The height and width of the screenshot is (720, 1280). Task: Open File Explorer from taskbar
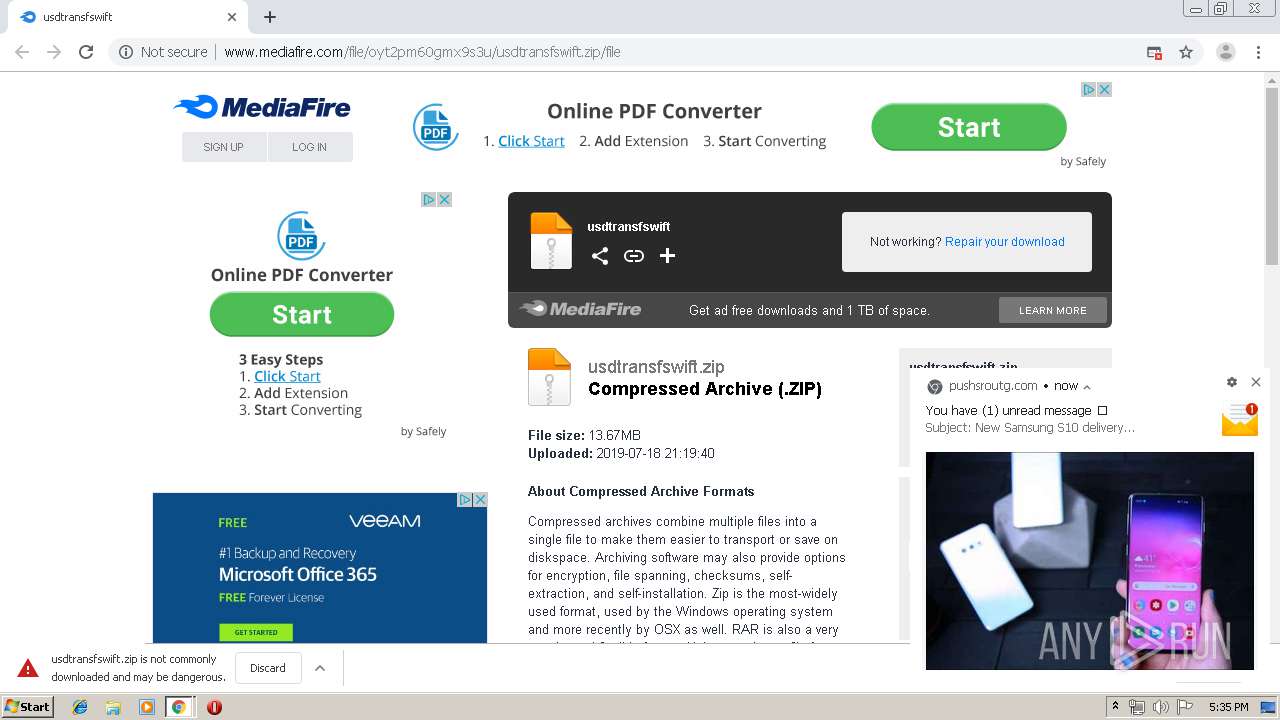pyautogui.click(x=113, y=707)
